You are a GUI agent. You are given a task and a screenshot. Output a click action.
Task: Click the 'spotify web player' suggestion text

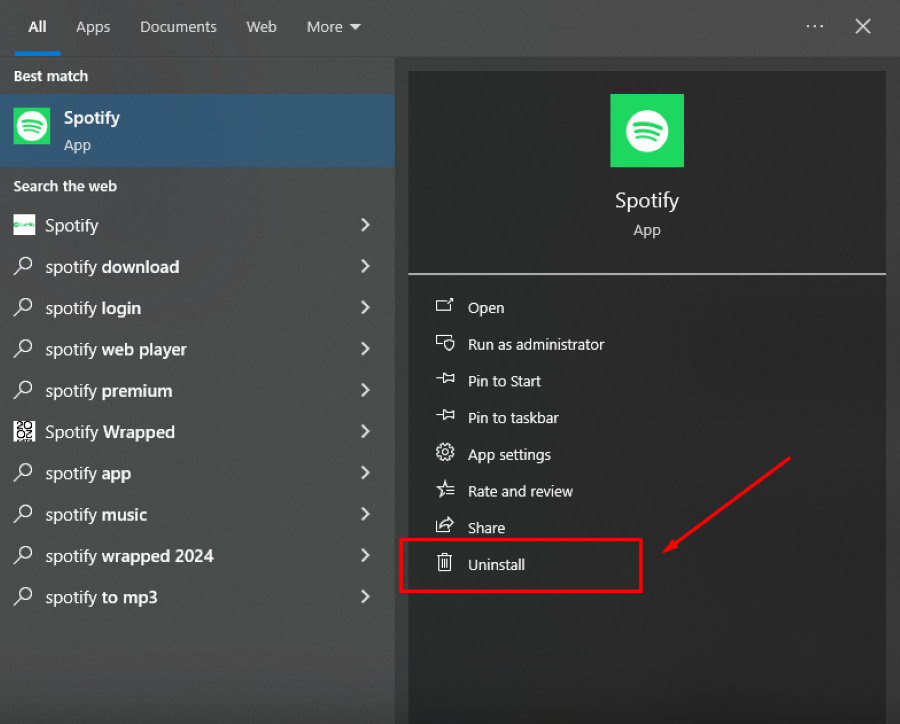116,350
